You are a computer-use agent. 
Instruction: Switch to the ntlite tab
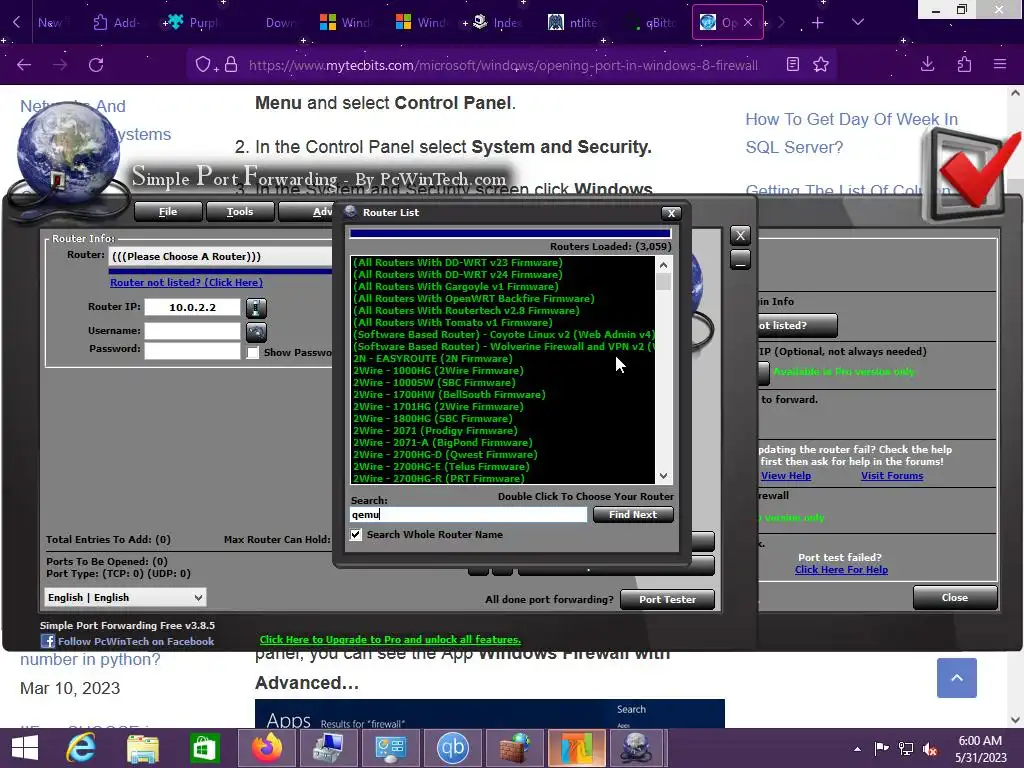coord(573,23)
